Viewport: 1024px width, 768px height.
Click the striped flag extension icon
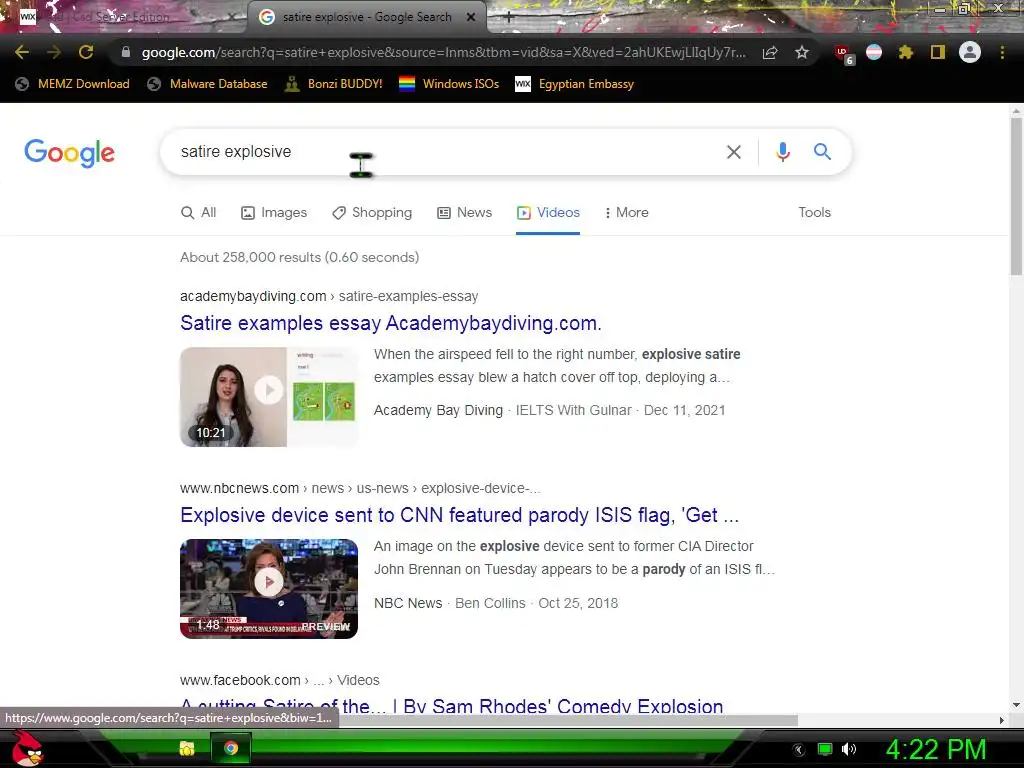(x=874, y=52)
